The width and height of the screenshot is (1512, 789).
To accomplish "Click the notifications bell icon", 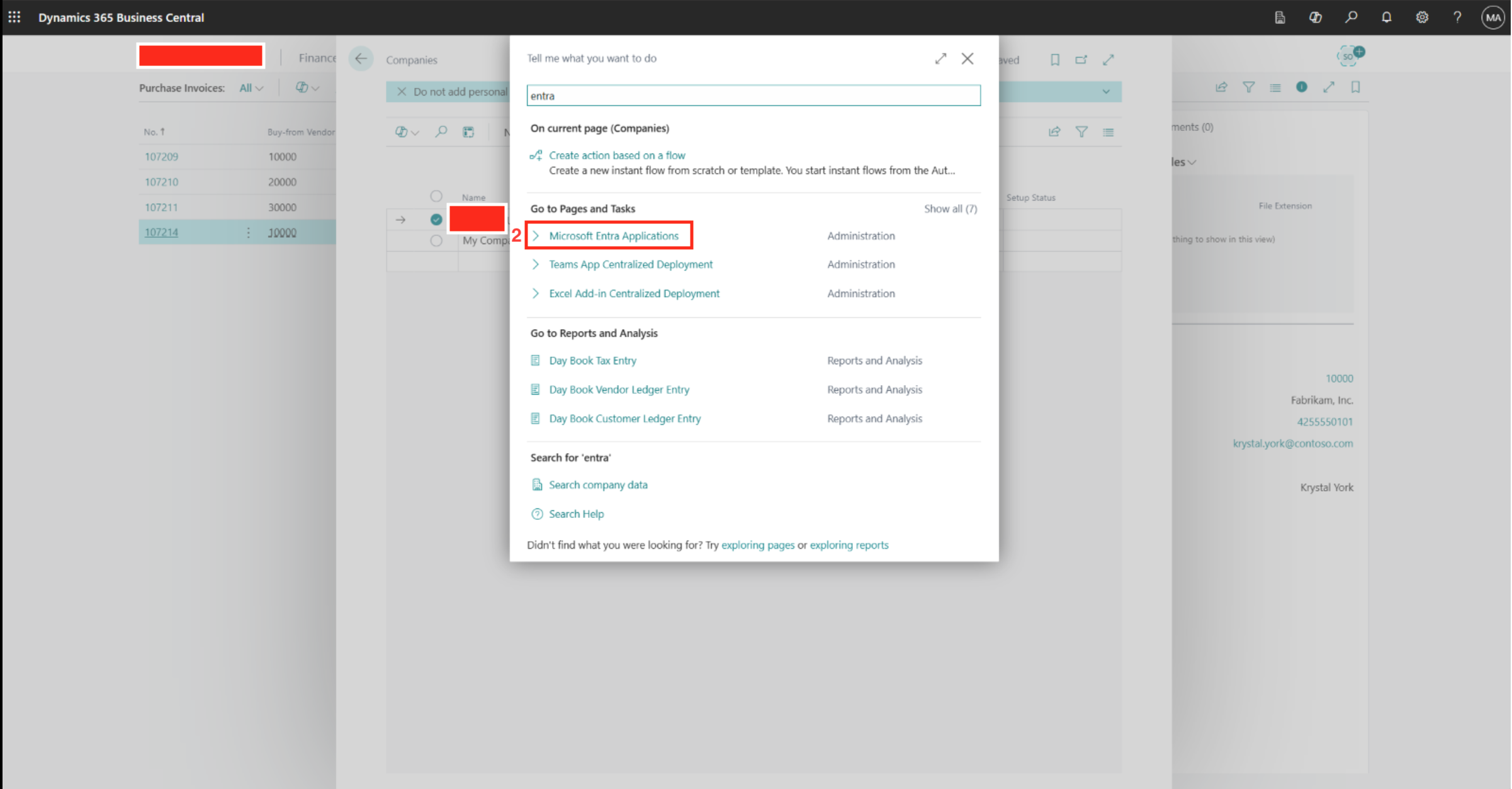I will coord(1386,17).
